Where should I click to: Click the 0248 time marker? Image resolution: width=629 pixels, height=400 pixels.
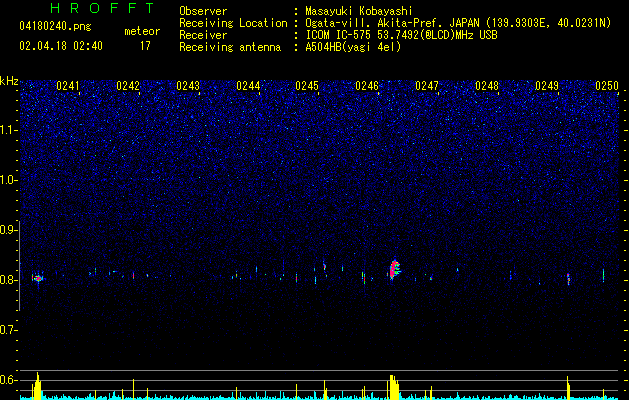pos(487,86)
